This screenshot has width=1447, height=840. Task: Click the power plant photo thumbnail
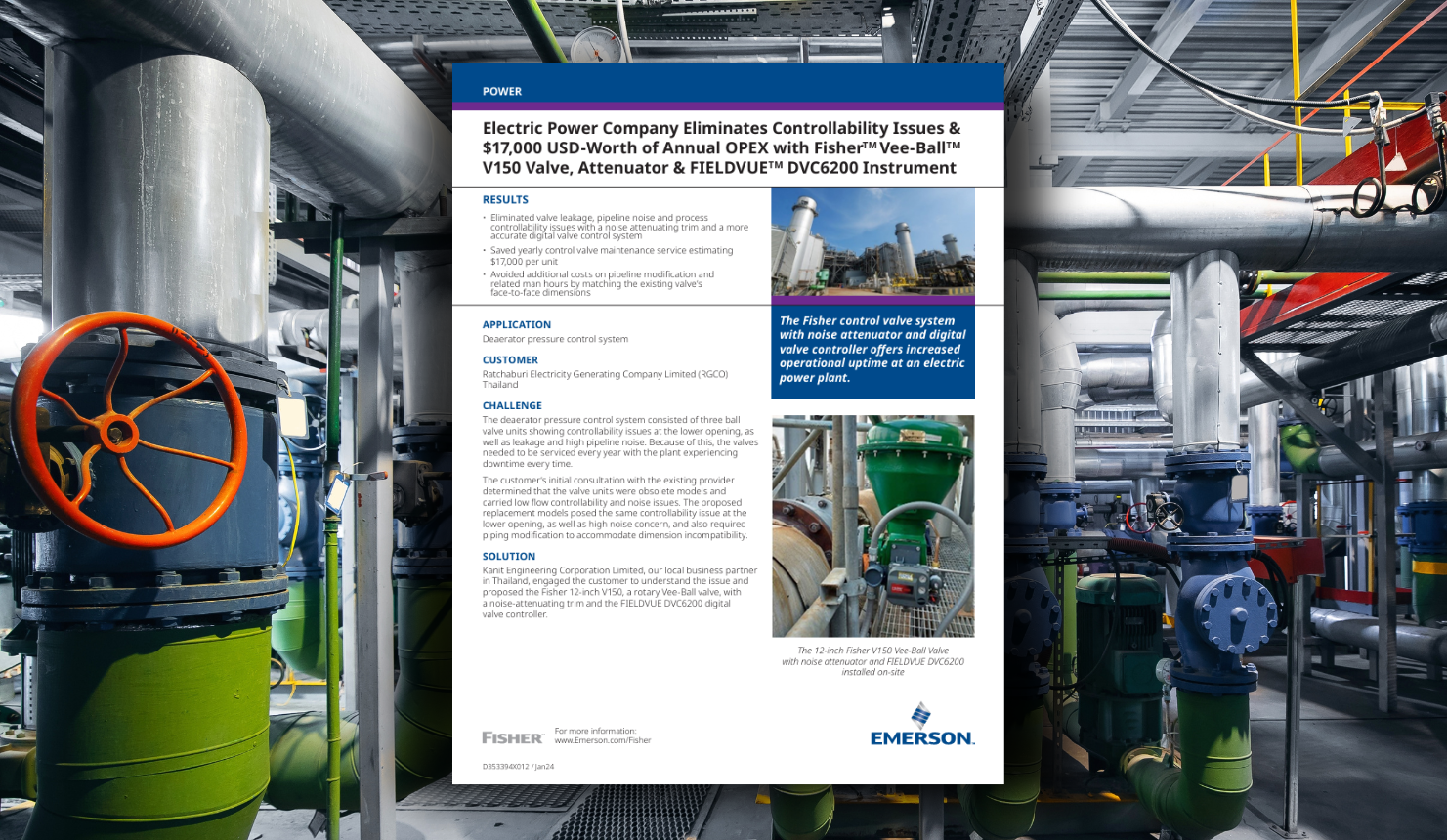point(872,241)
